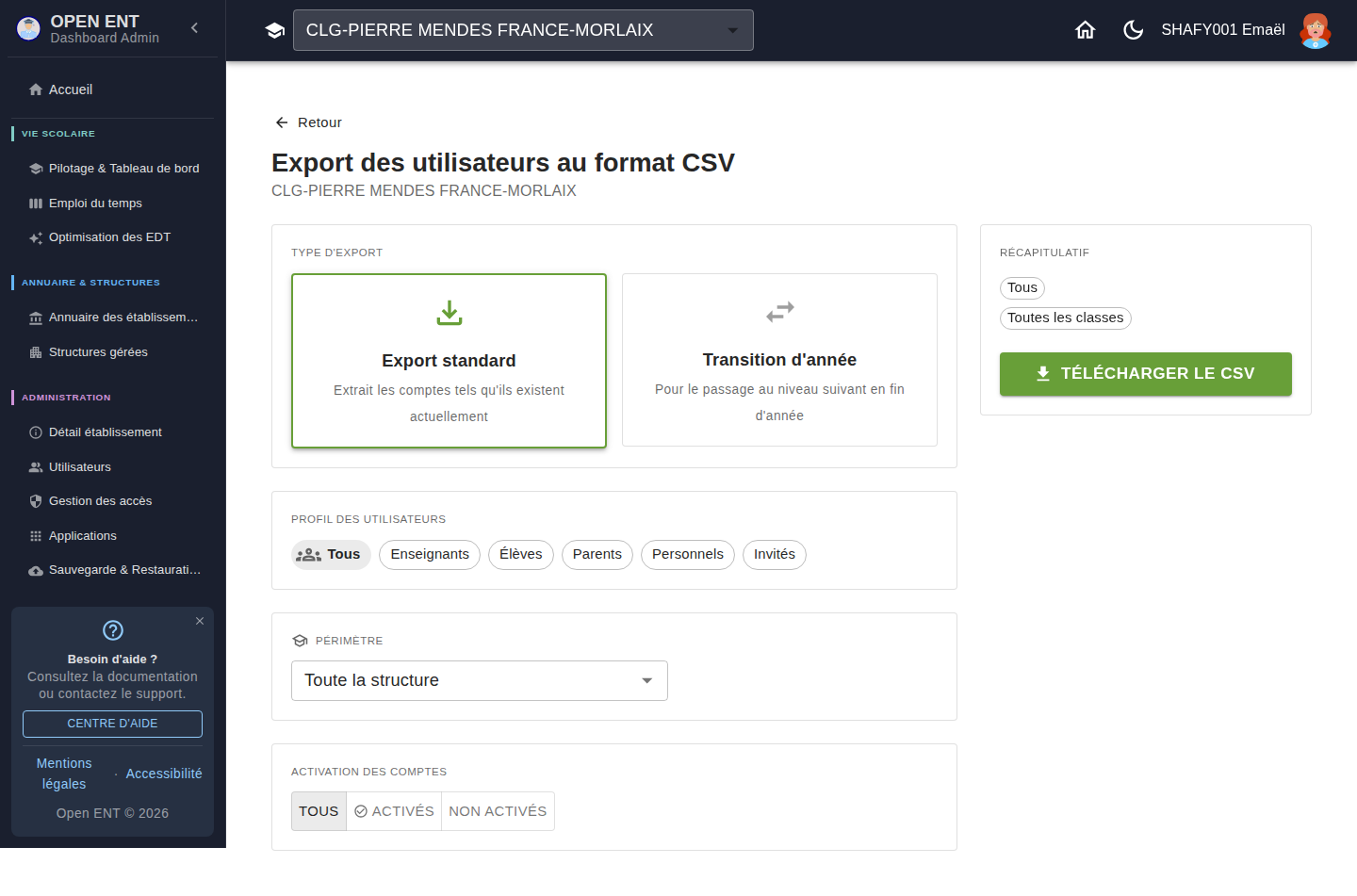This screenshot has height=896, width=1357.
Task: Click the Toutes les classes recap chip
Action: point(1066,318)
